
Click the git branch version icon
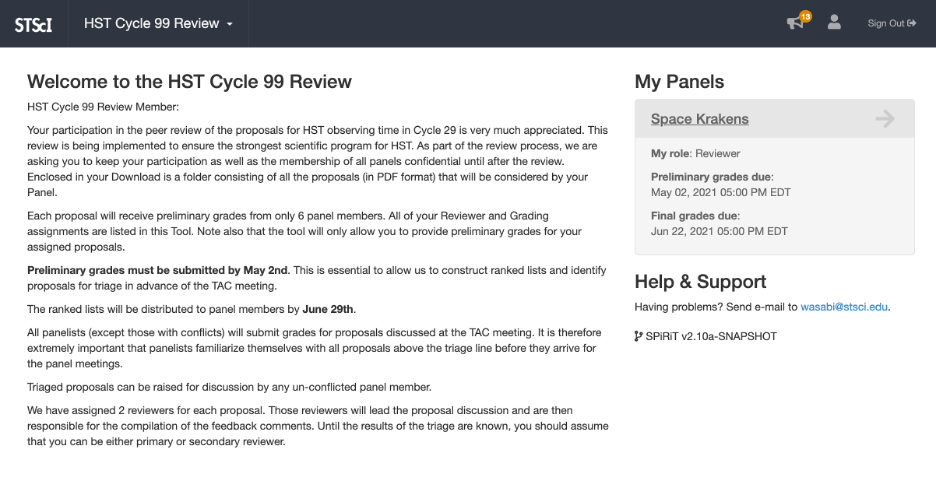[639, 336]
